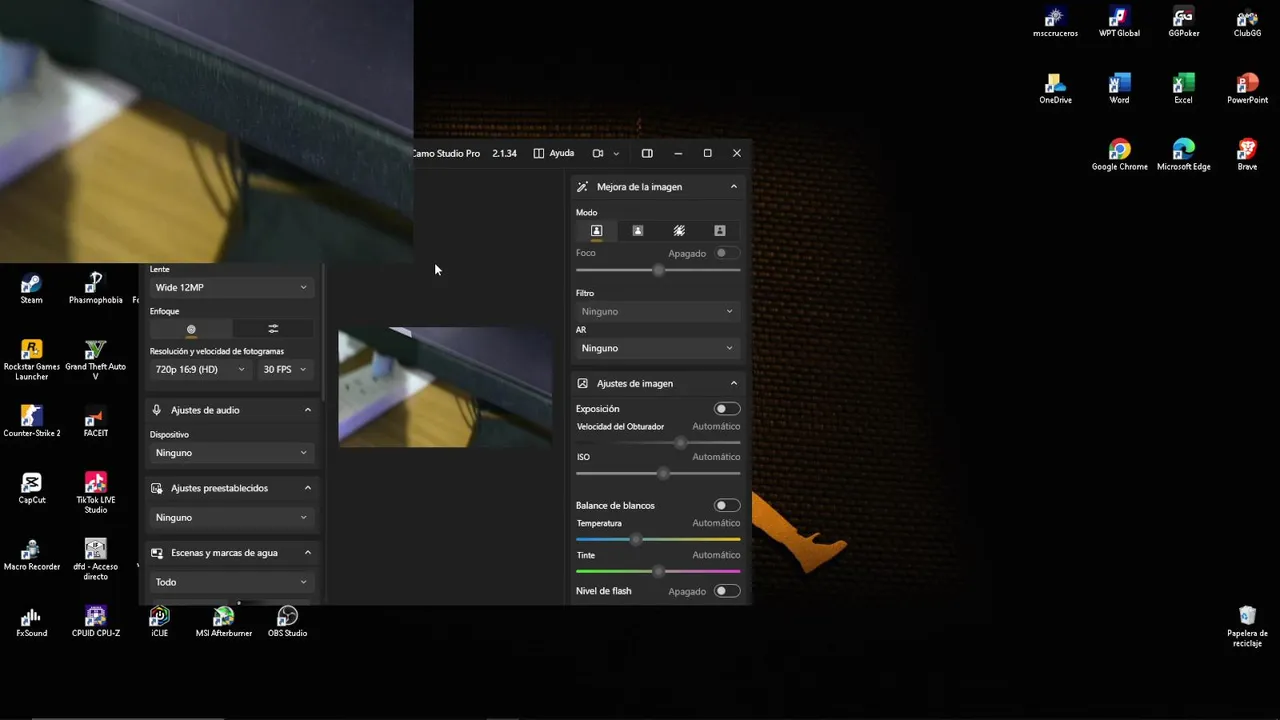Open Phasmophobia desktop shortcut
This screenshot has width=1280, height=720.
click(96, 289)
